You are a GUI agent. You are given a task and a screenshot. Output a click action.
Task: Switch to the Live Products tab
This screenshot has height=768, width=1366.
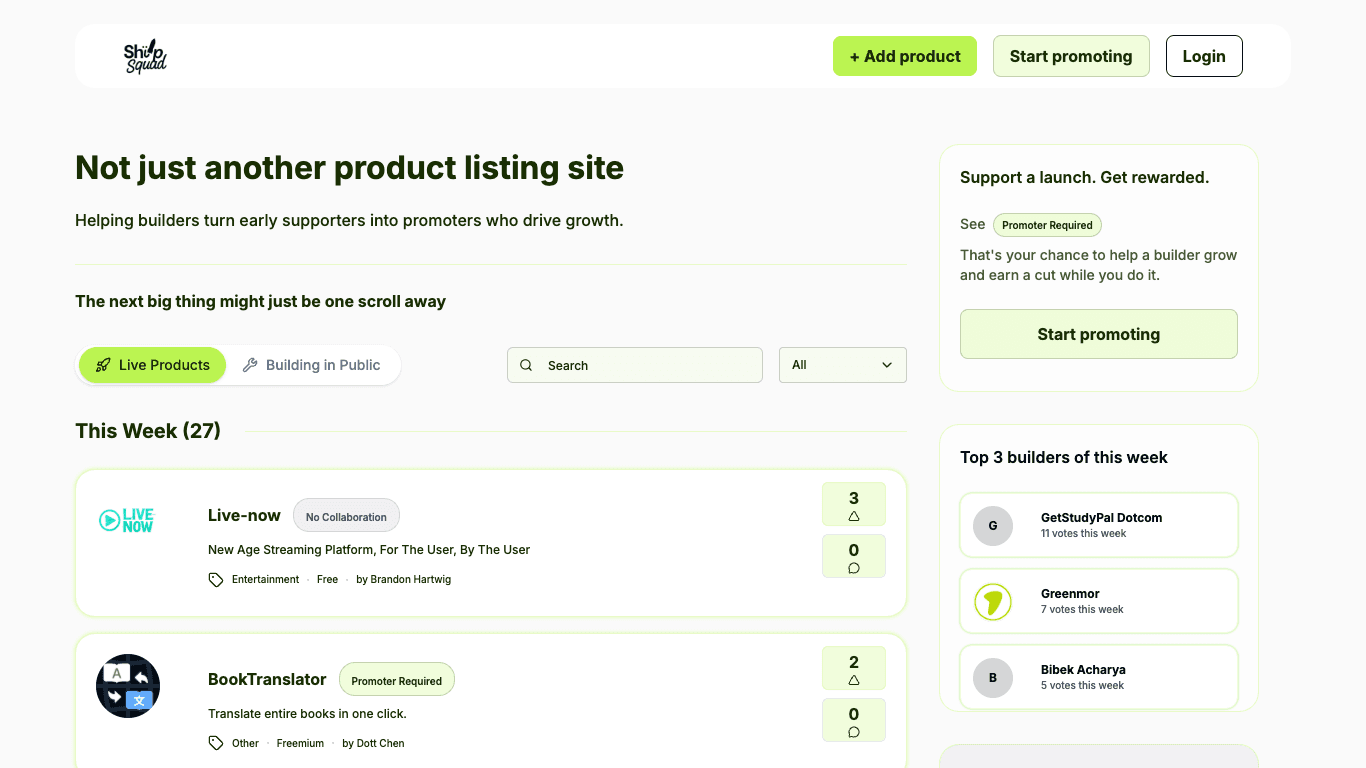pyautogui.click(x=152, y=365)
